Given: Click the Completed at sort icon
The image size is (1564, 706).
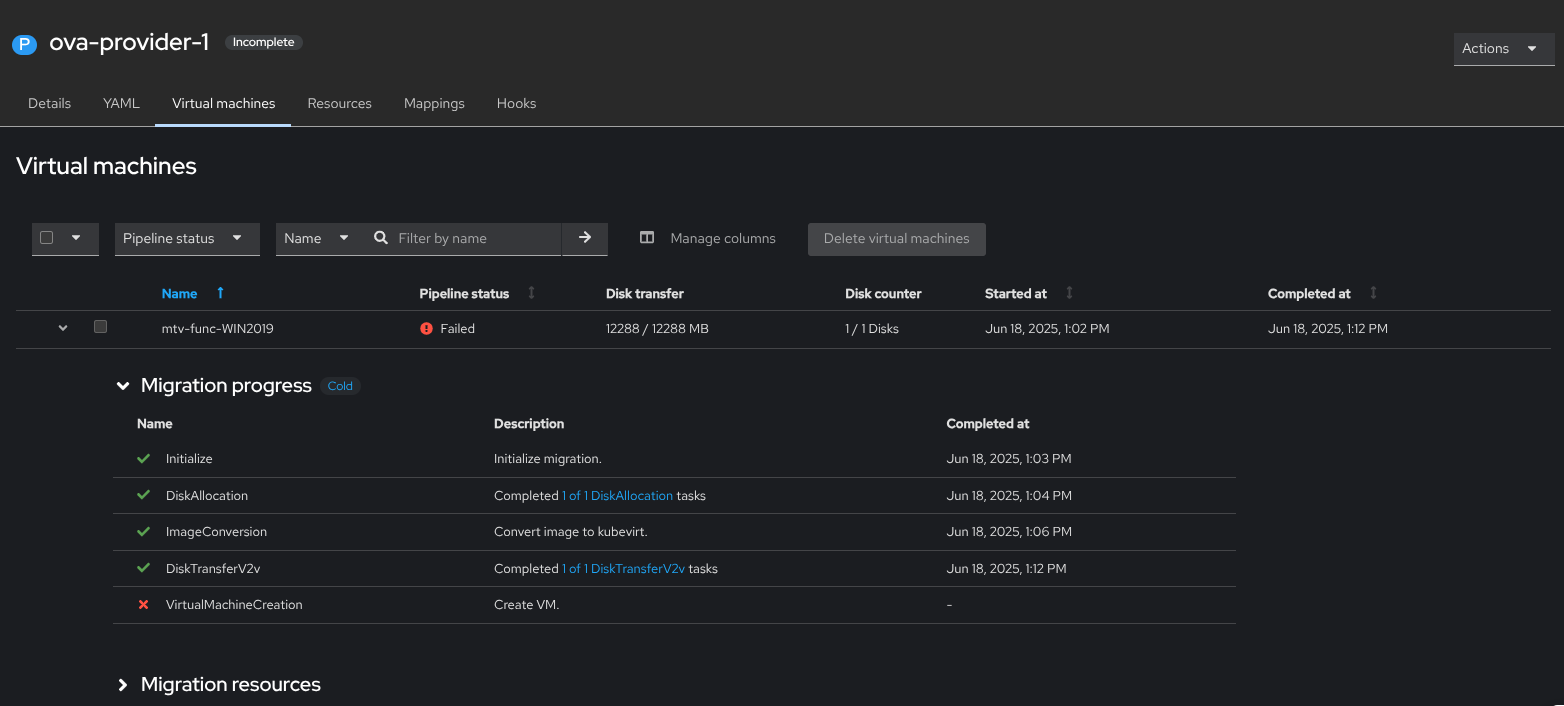Looking at the screenshot, I should coord(1373,293).
